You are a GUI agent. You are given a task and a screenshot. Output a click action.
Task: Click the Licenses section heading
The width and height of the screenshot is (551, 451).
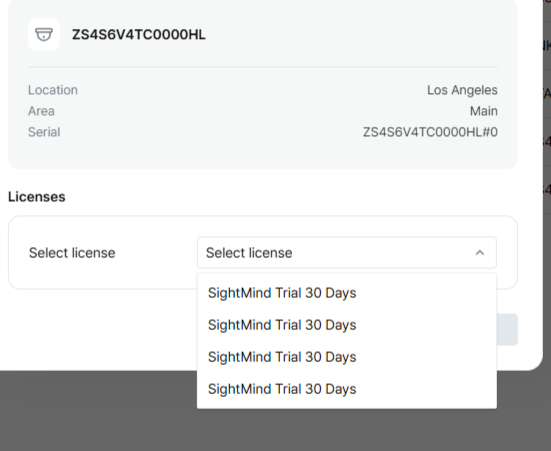pos(37,197)
